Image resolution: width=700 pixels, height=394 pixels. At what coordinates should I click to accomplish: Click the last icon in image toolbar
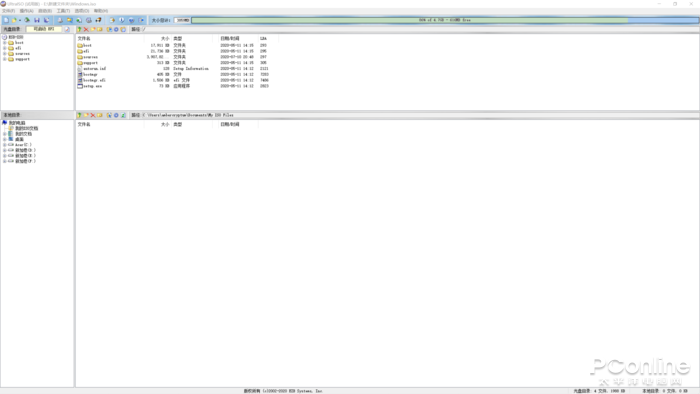[123, 29]
